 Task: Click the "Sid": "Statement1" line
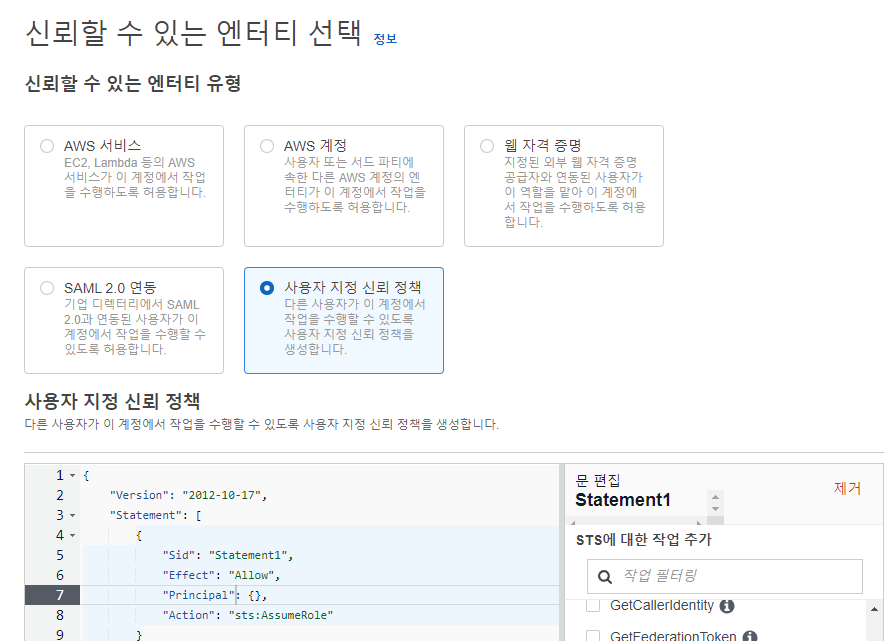click(x=320, y=555)
